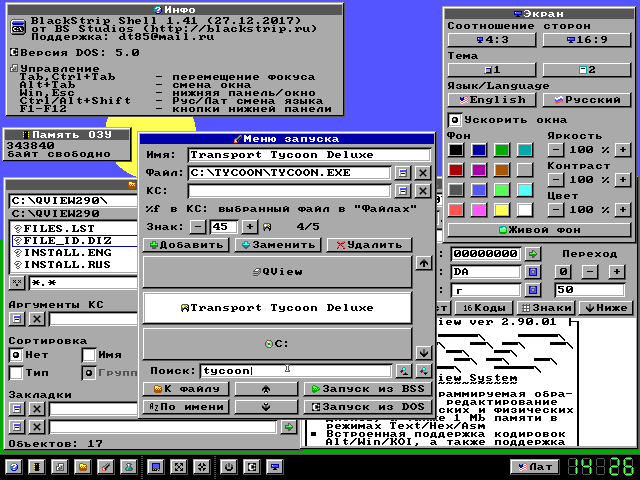Increase Контраст with plus button
Screen dimensions: 640x480
tap(623, 180)
